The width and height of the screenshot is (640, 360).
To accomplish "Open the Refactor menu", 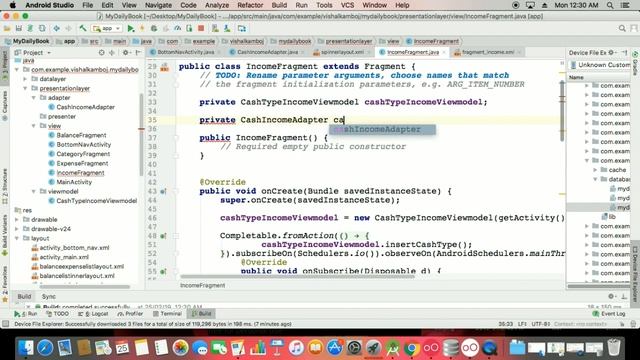I will point(250,5).
